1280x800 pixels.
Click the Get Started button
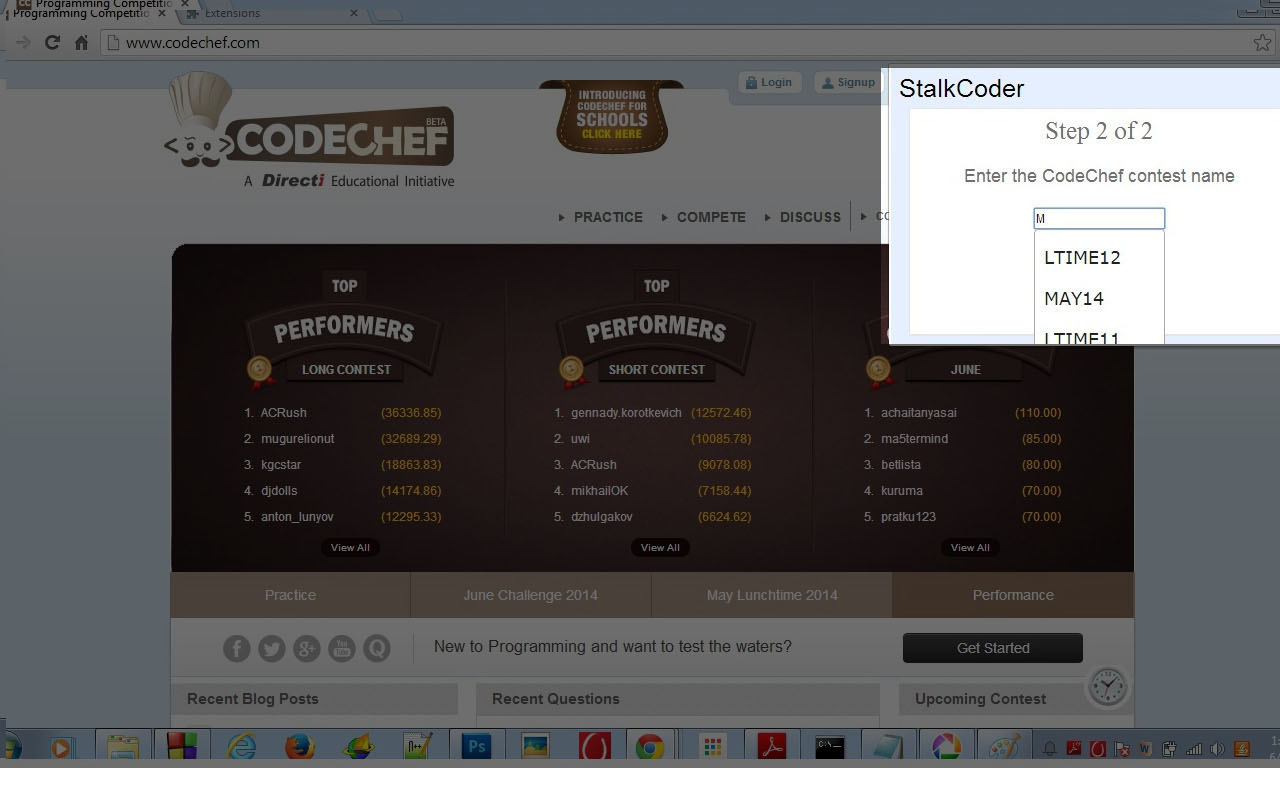[x=993, y=648]
